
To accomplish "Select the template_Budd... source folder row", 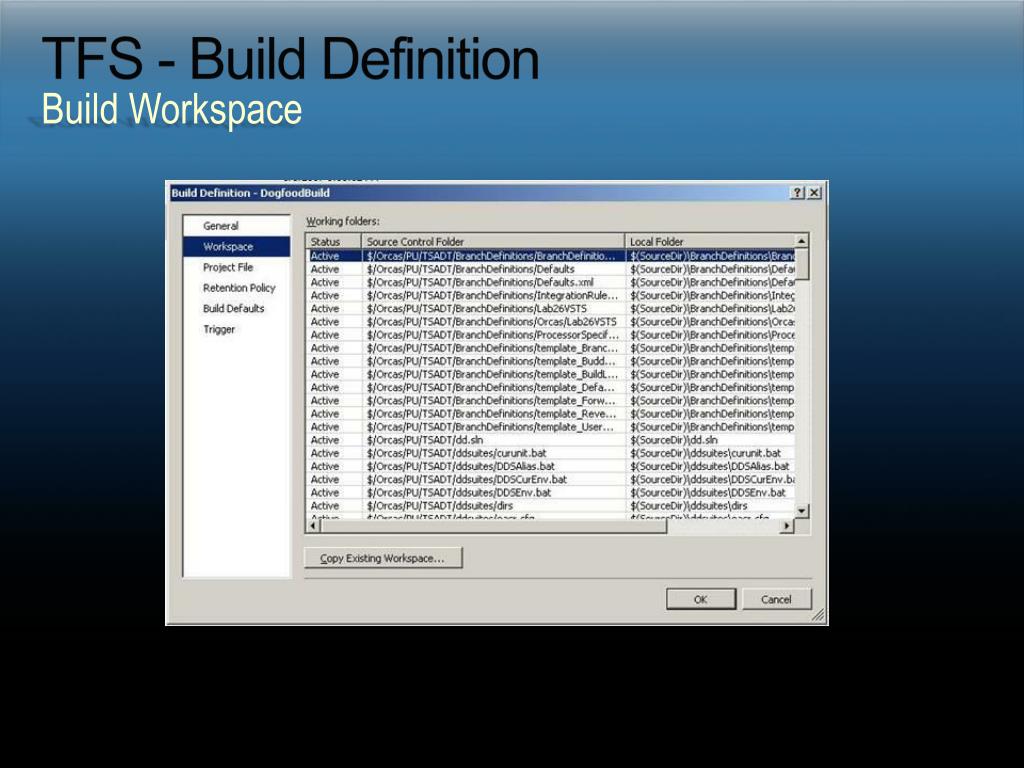I will click(551, 361).
